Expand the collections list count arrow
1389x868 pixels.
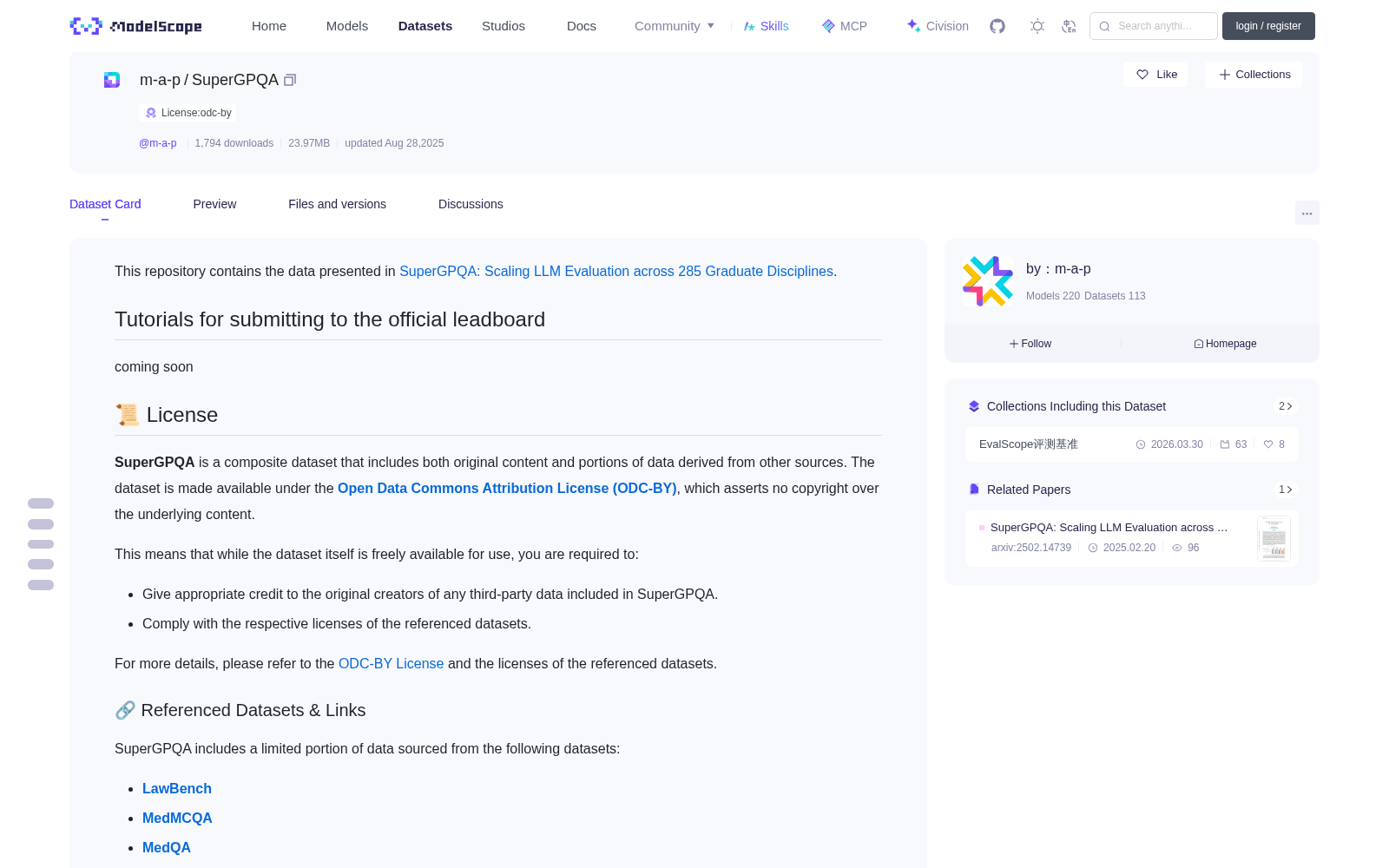click(x=1286, y=406)
